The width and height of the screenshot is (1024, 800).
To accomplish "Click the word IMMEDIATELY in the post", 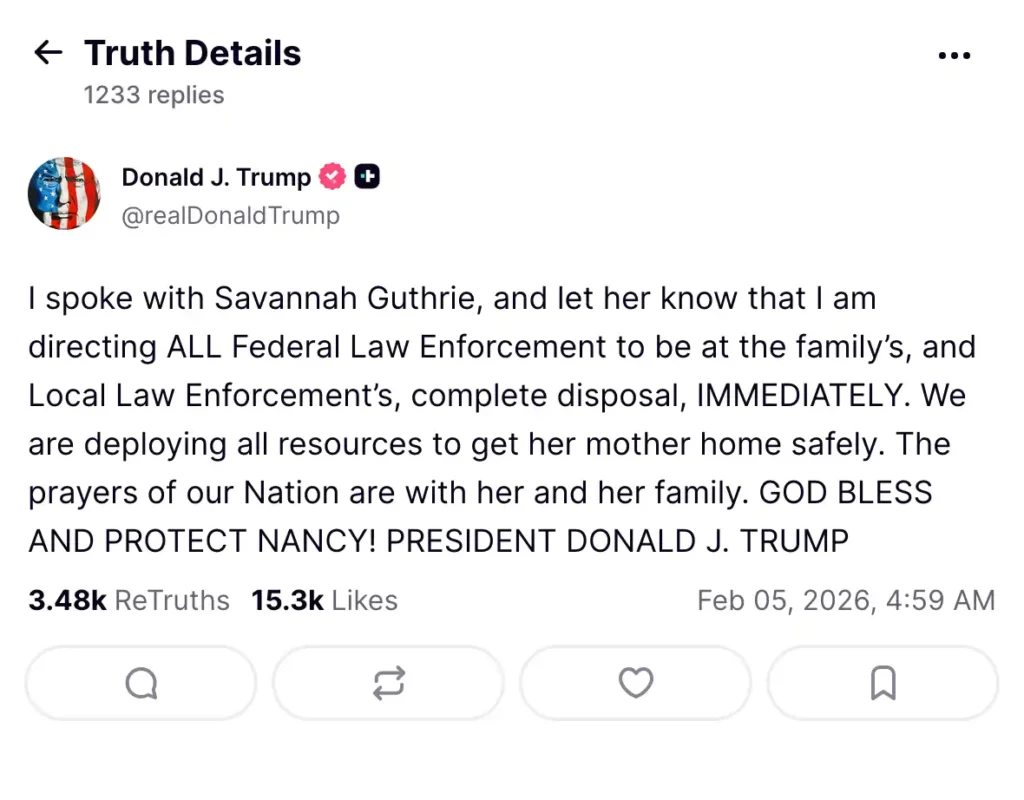I will point(804,395).
